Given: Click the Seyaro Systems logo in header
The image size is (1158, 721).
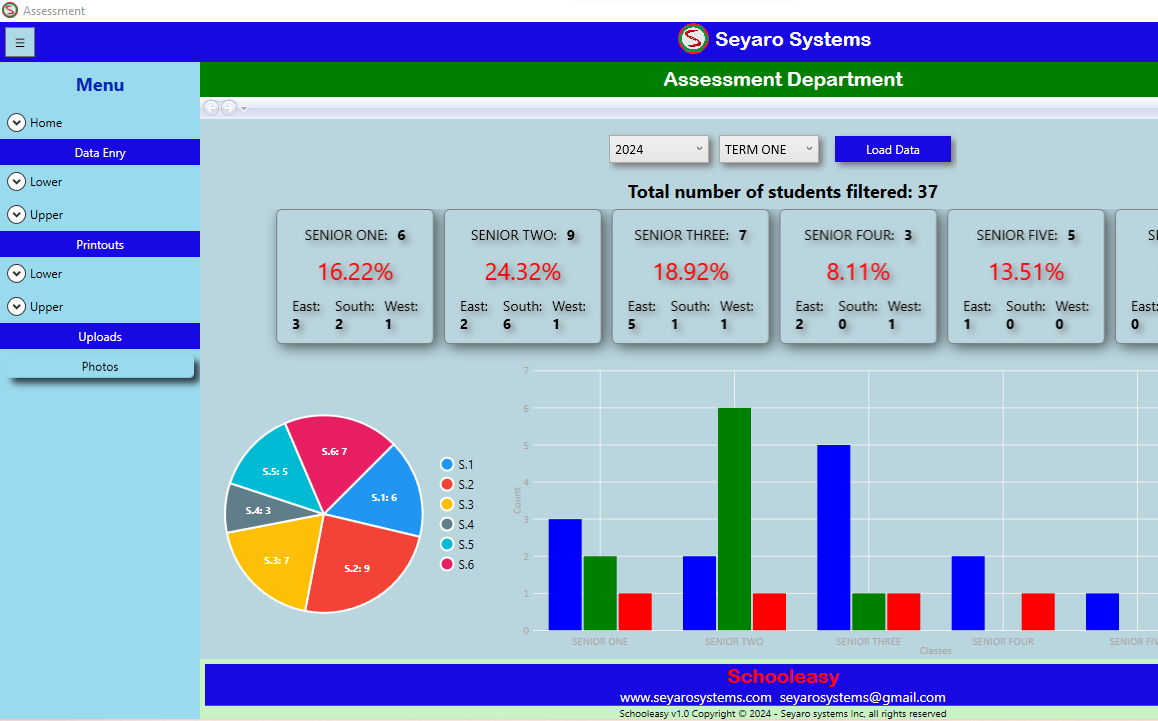Looking at the screenshot, I should pos(693,39).
